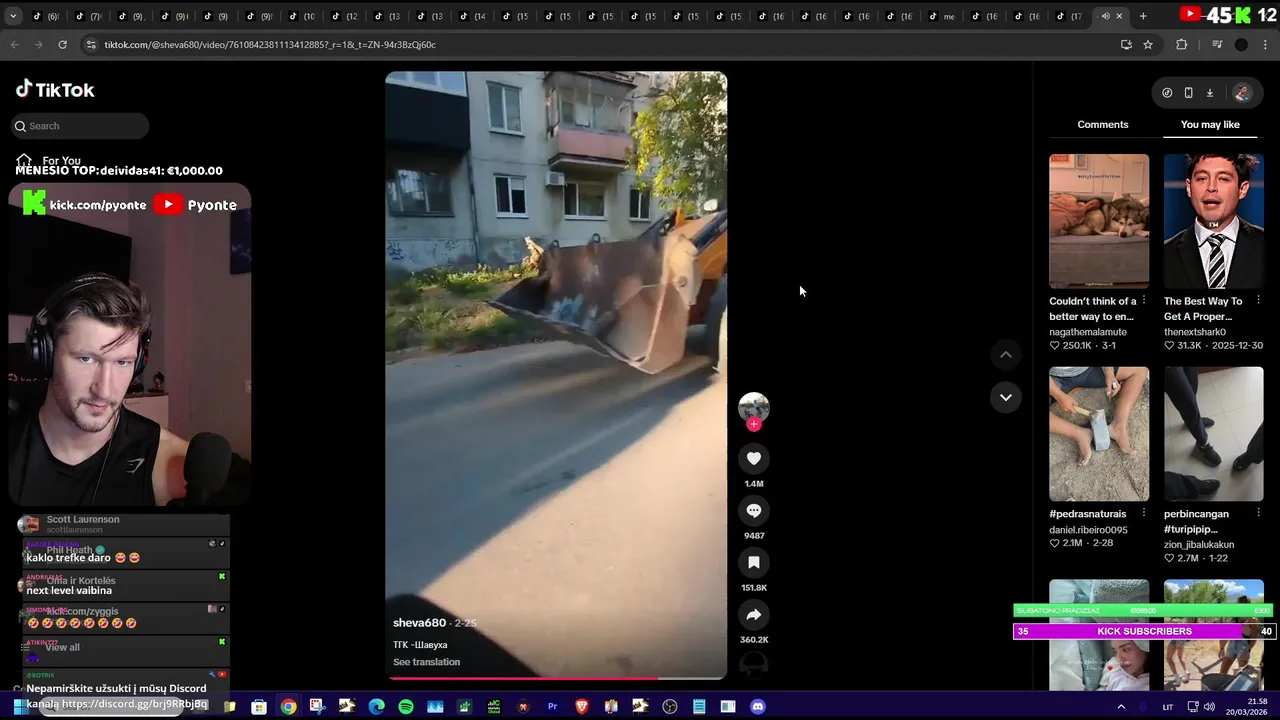Open the author avatar beside the video
The width and height of the screenshot is (1280, 720).
click(754, 406)
